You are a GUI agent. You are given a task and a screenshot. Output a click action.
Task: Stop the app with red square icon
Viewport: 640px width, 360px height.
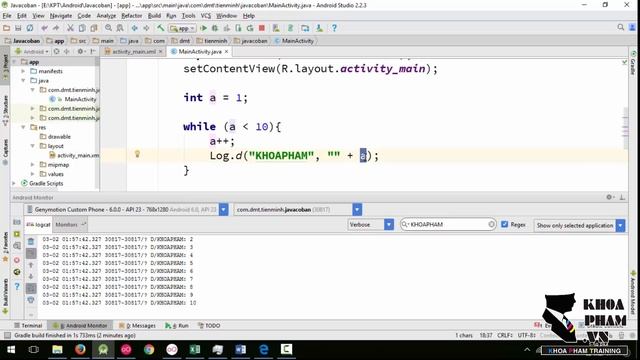tap(262, 28)
